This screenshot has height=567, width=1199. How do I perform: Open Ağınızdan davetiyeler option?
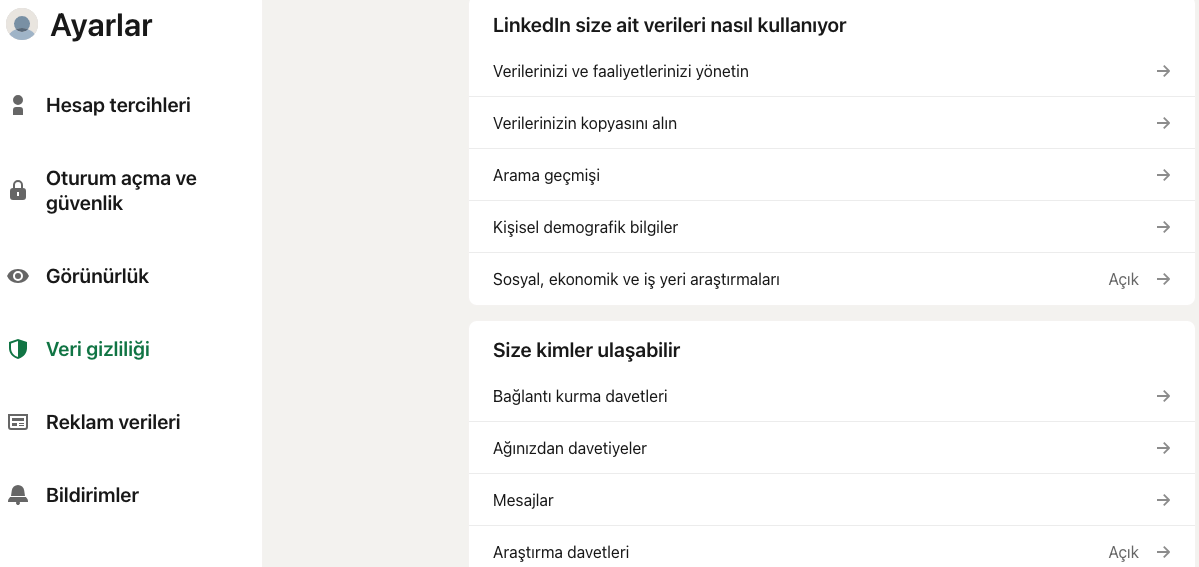(x=570, y=448)
